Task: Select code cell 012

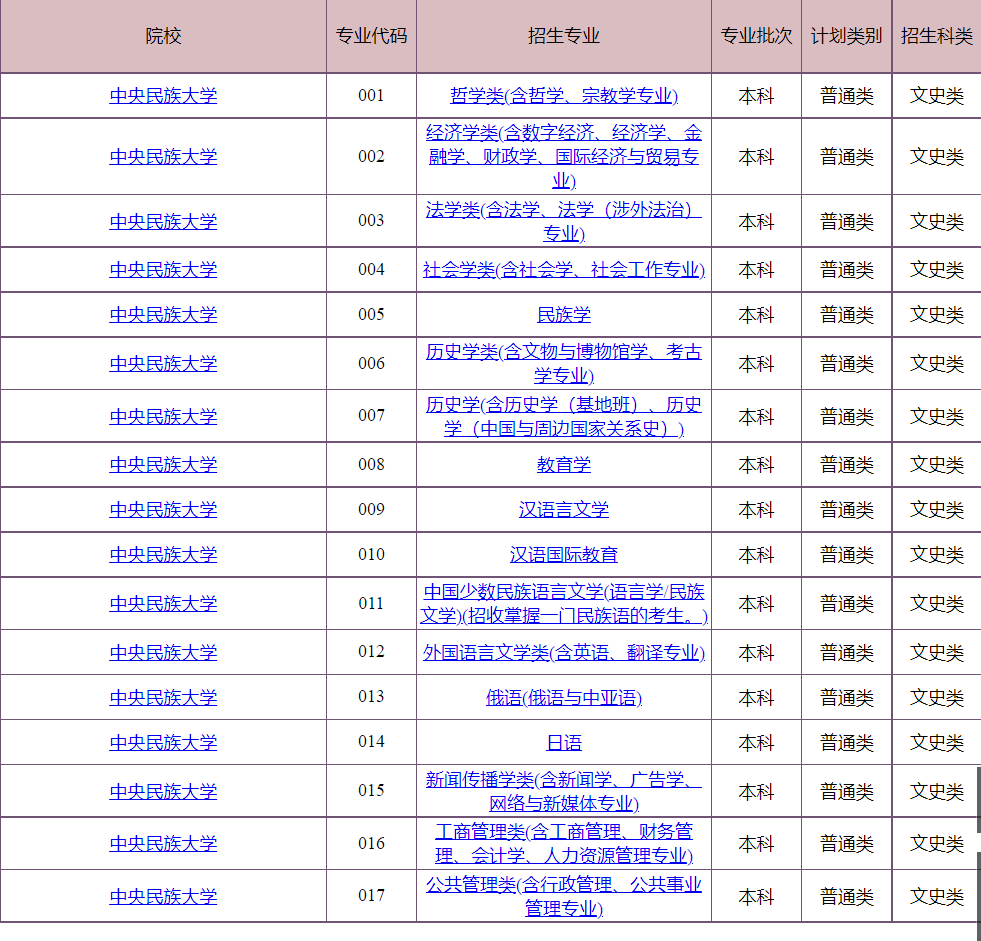Action: [372, 652]
